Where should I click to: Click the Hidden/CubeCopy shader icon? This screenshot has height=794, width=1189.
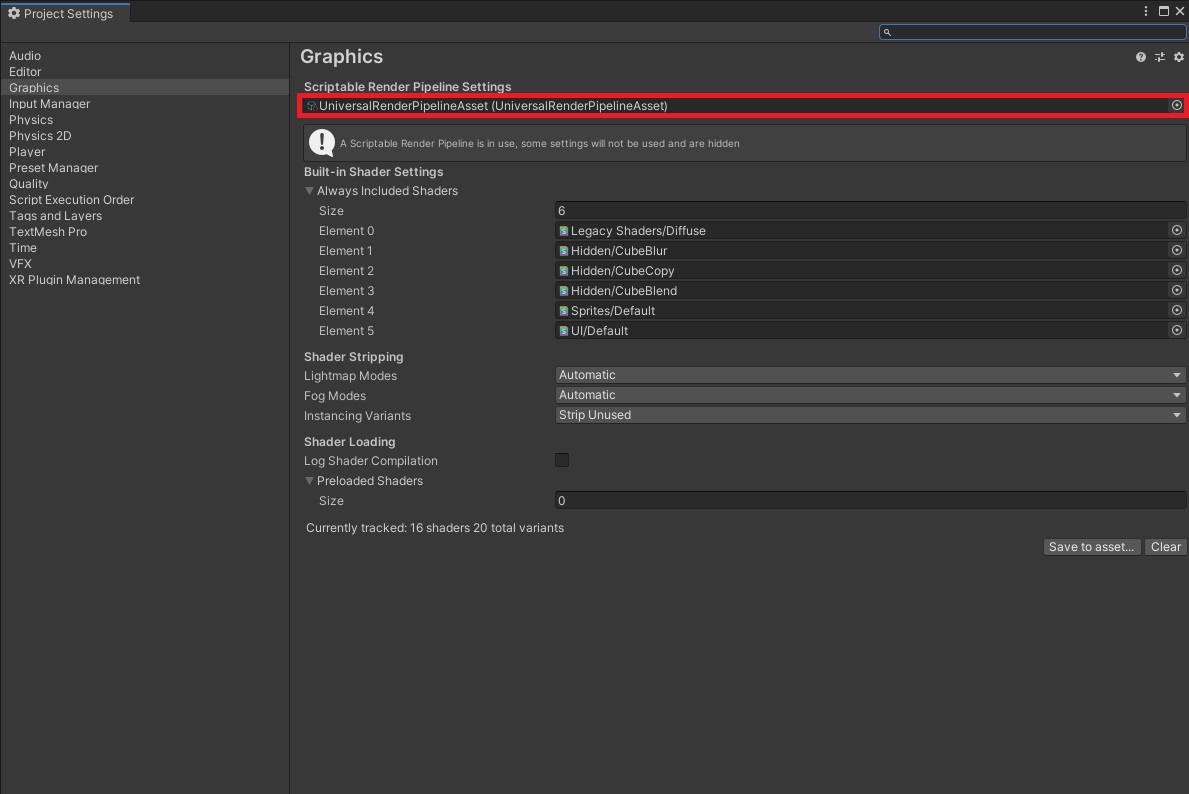coord(563,271)
